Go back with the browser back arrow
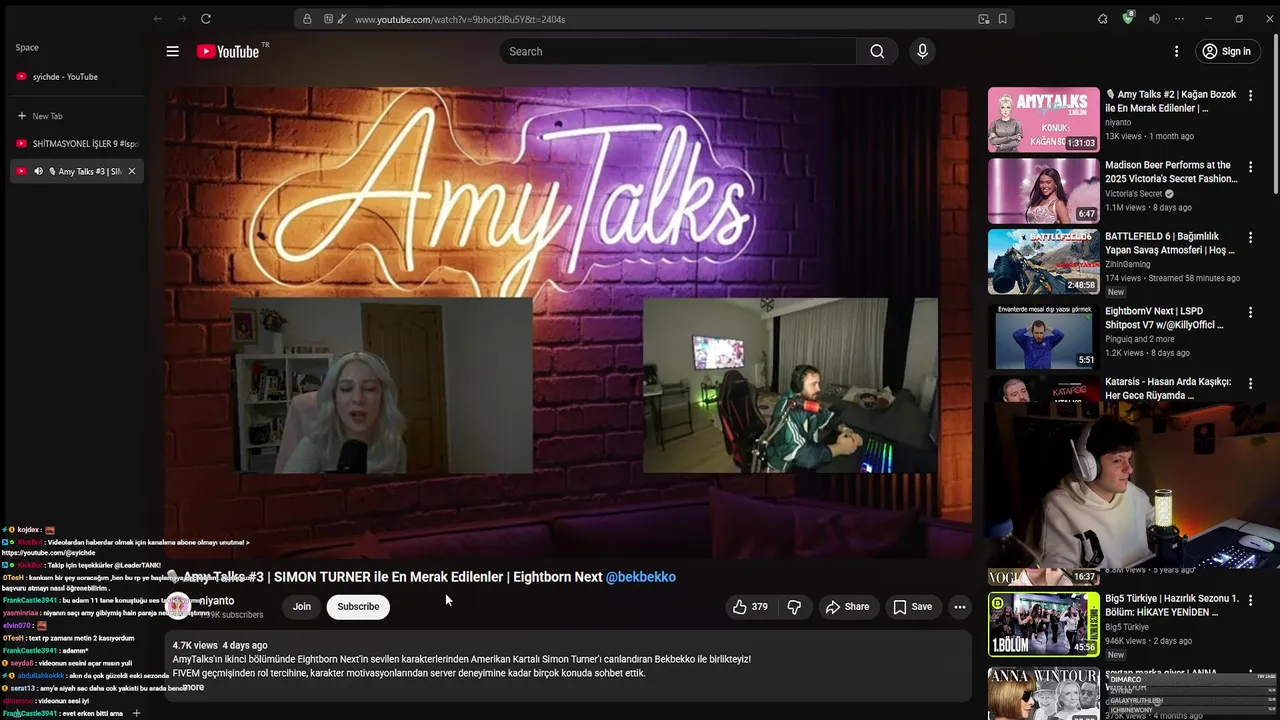The height and width of the screenshot is (720, 1280). coord(158,19)
